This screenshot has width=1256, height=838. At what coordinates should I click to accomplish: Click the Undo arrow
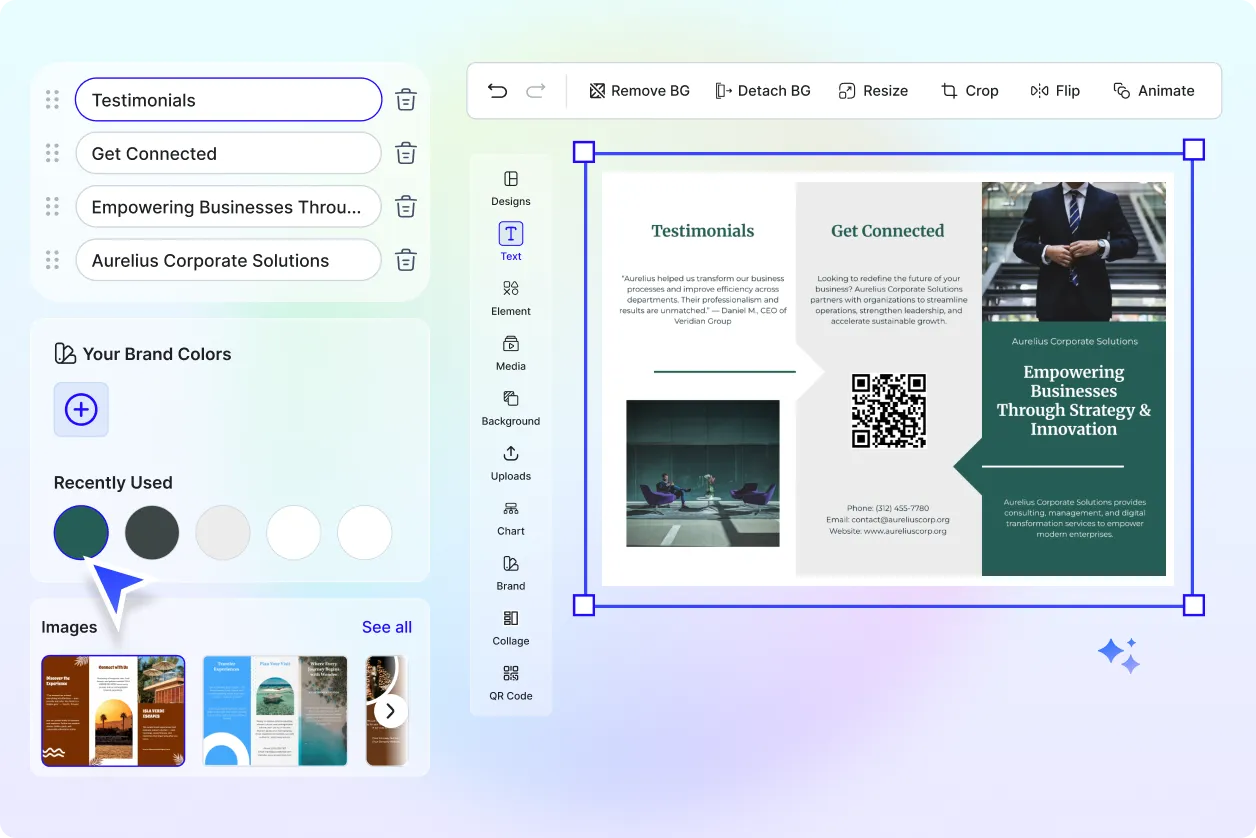[497, 90]
